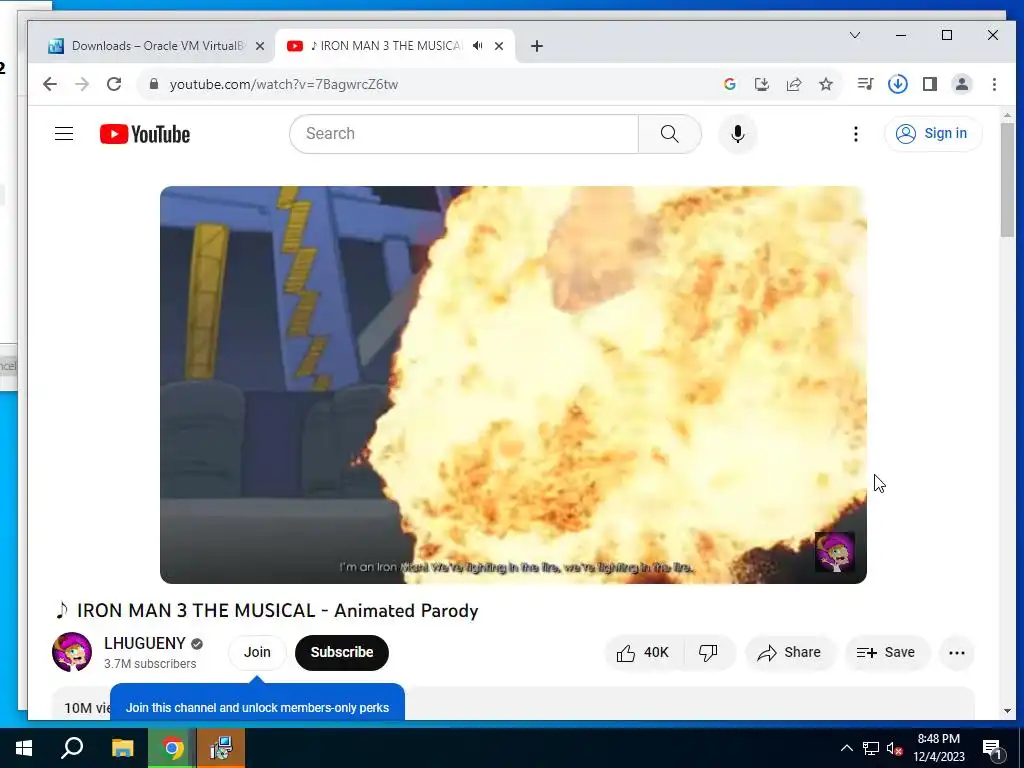Image resolution: width=1024 pixels, height=768 pixels.
Task: Show hidden system tray icons
Action: 846,748
